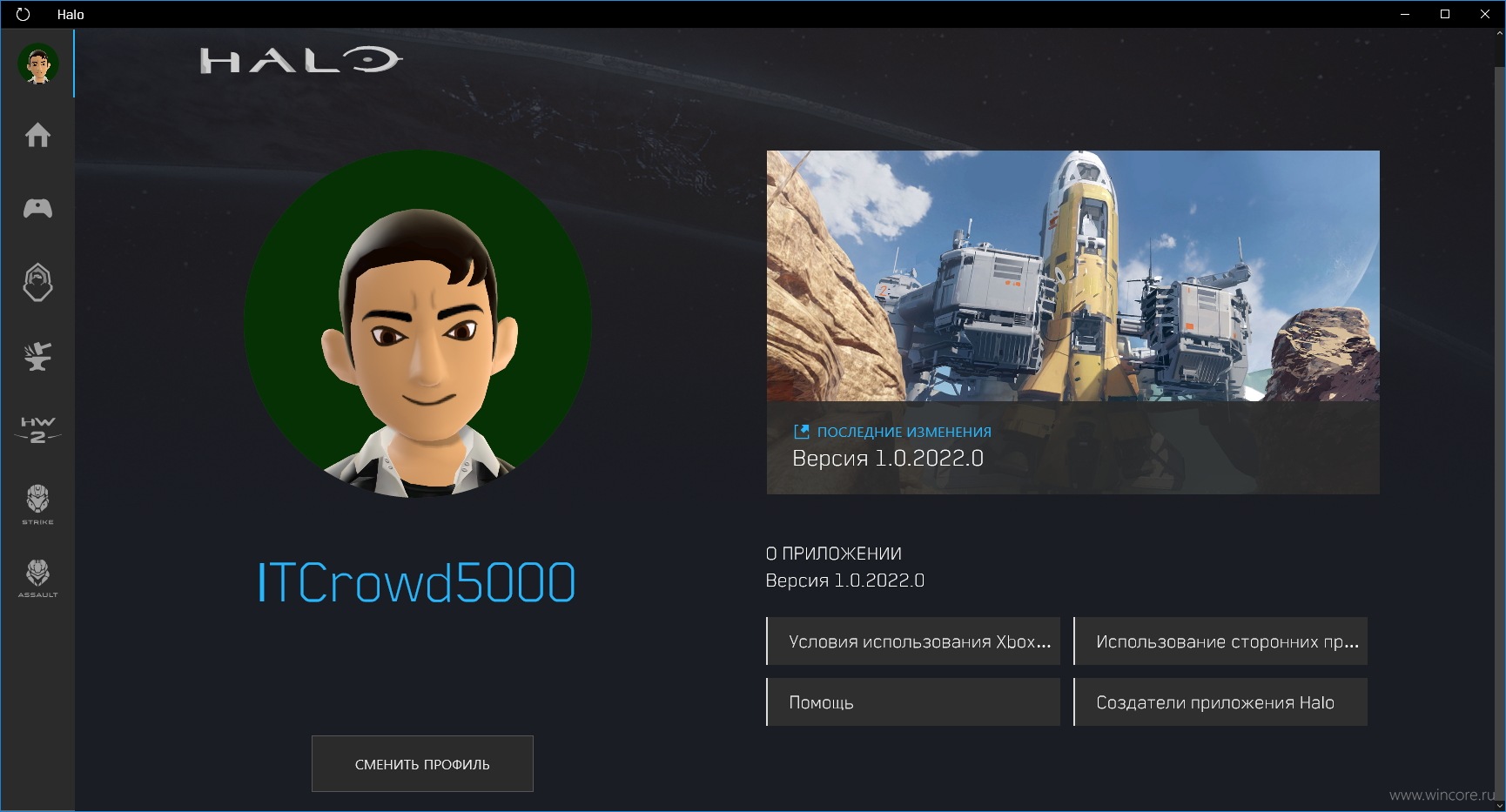Click the О ПРИЛОЖЕНИИ heading
The height and width of the screenshot is (812, 1506).
coord(833,554)
